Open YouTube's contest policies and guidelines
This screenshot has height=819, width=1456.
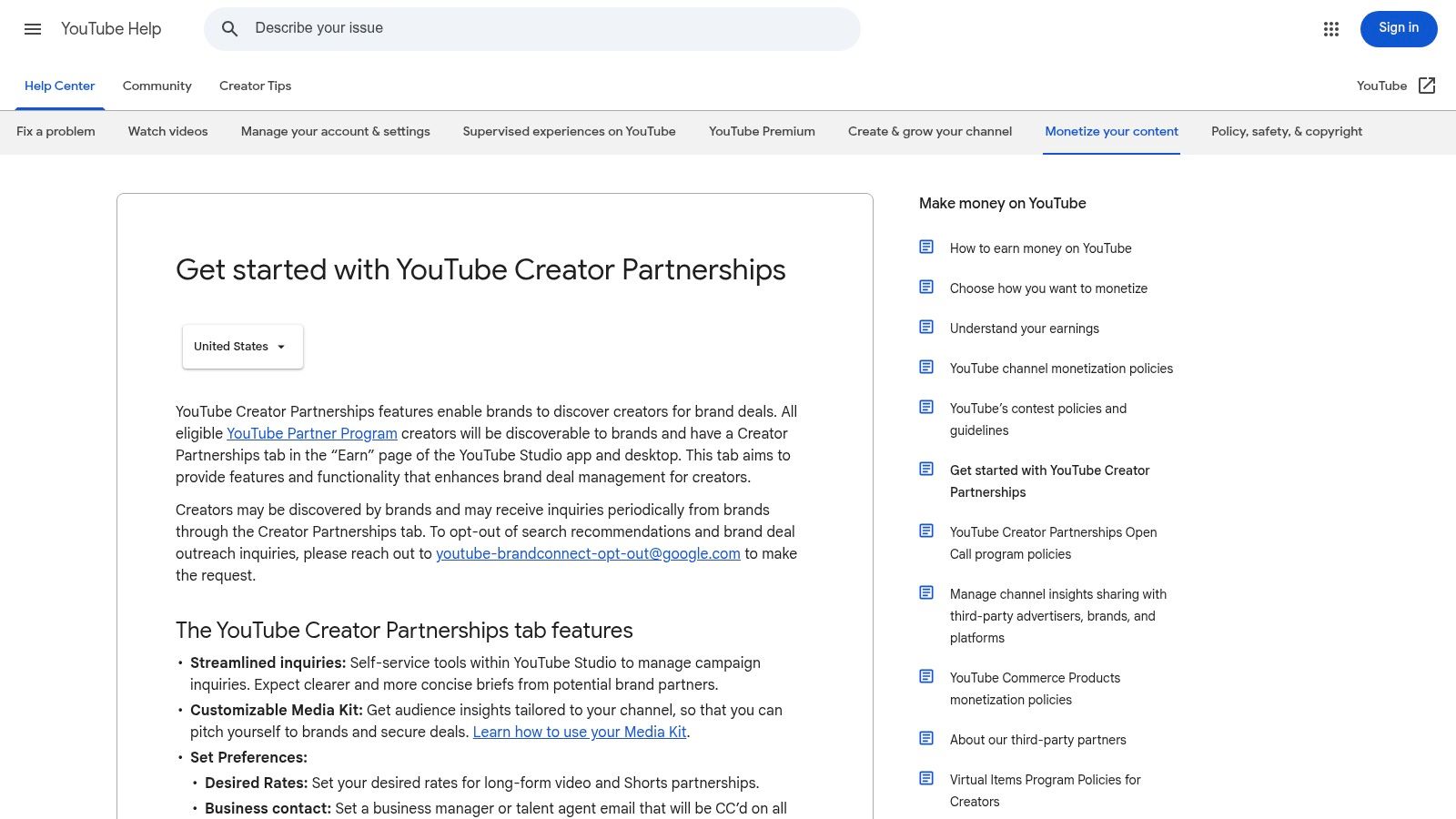(x=1038, y=420)
